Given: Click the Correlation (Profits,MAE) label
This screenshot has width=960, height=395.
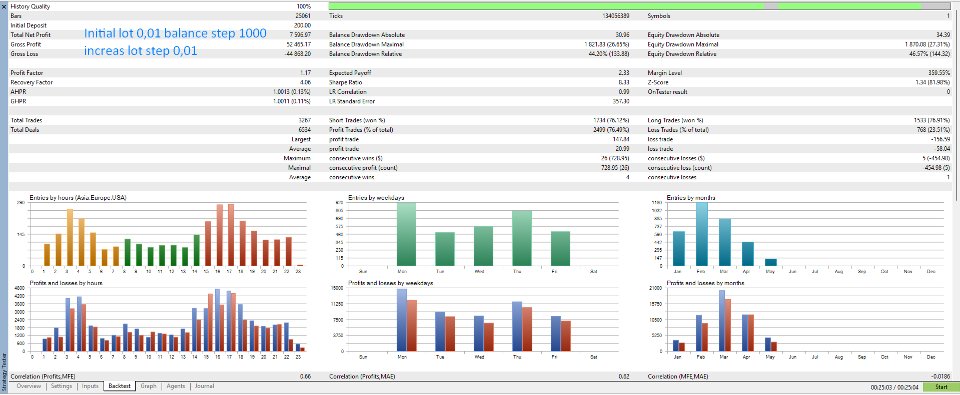Looking at the screenshot, I should click(x=361, y=377).
